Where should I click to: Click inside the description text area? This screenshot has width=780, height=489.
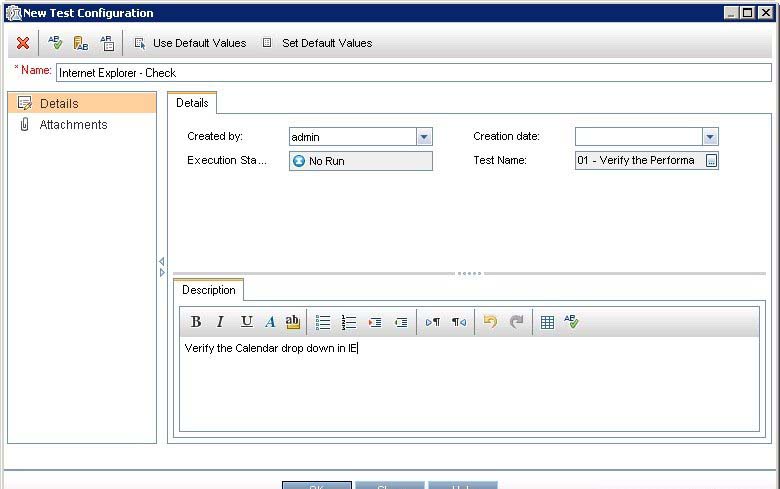point(469,384)
